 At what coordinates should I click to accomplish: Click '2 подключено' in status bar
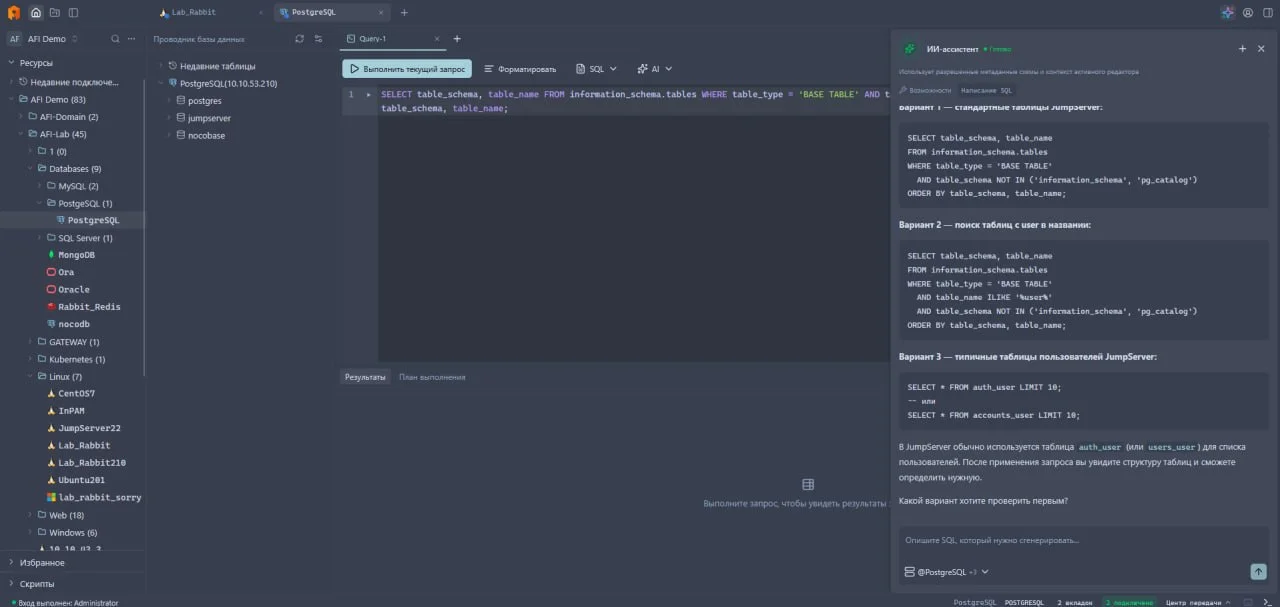tap(1127, 602)
